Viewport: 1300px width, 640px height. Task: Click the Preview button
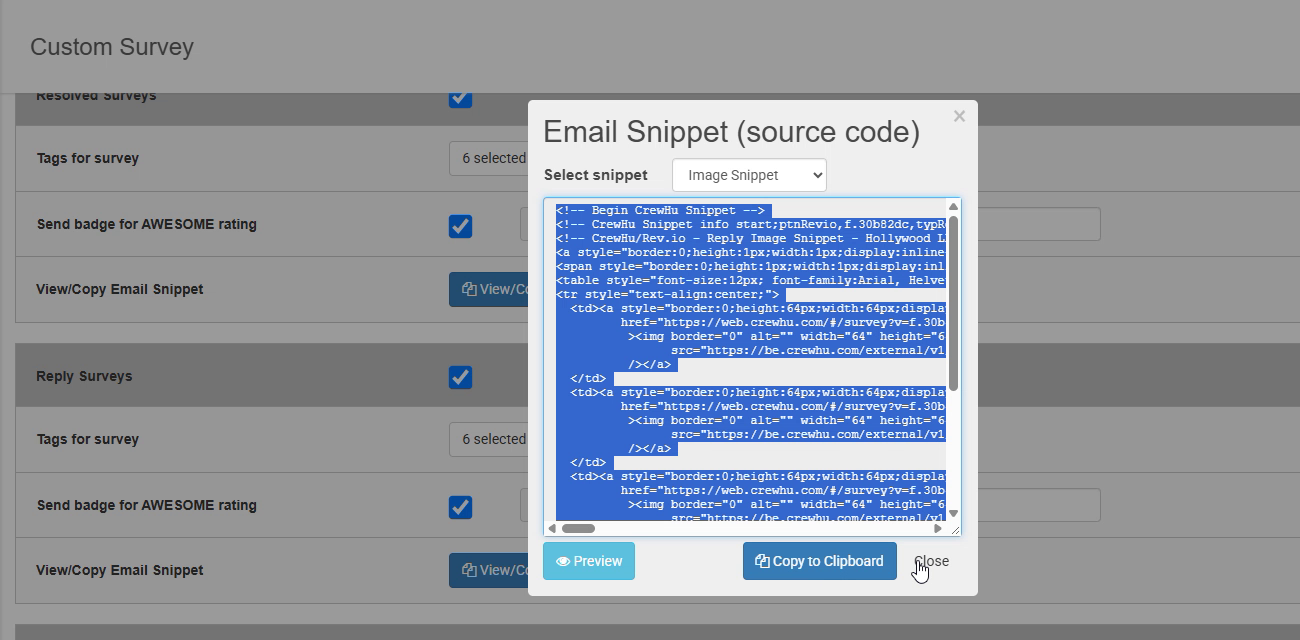click(x=589, y=561)
